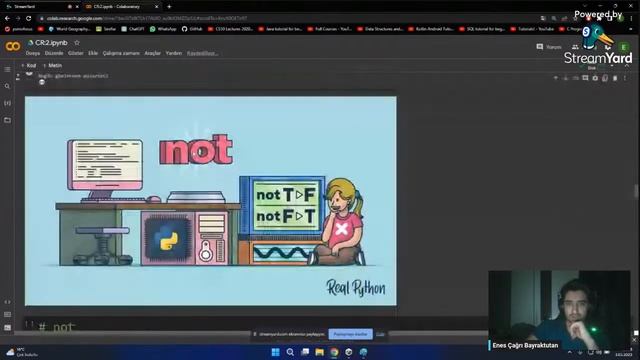This screenshot has height=360, width=640.
Task: Open the Data Structures bookmark
Action: coord(380,29)
